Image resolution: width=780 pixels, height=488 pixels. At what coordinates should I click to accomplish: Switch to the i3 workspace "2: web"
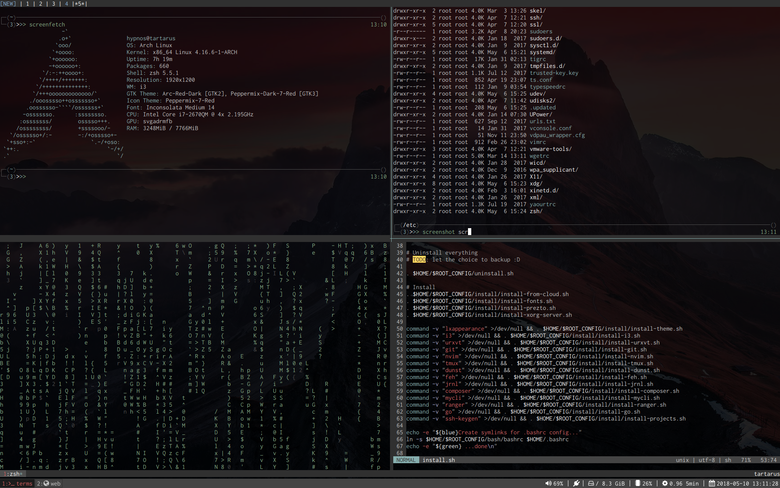click(x=49, y=484)
